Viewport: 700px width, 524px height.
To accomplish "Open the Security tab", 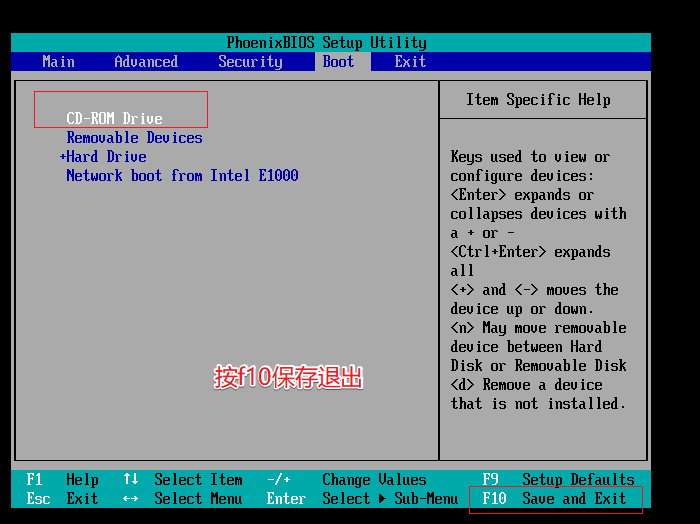I will pos(250,62).
